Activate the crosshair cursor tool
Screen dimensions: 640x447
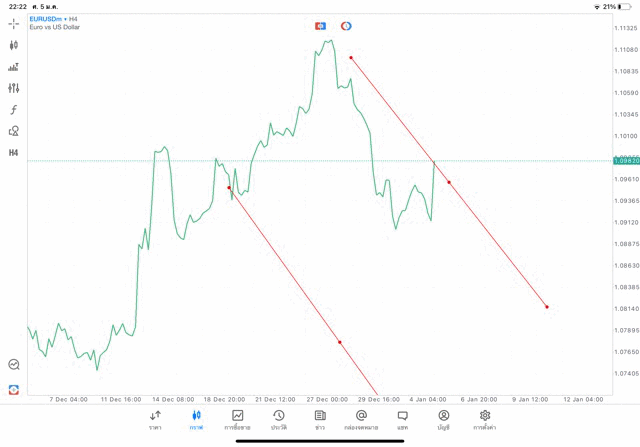tap(14, 23)
